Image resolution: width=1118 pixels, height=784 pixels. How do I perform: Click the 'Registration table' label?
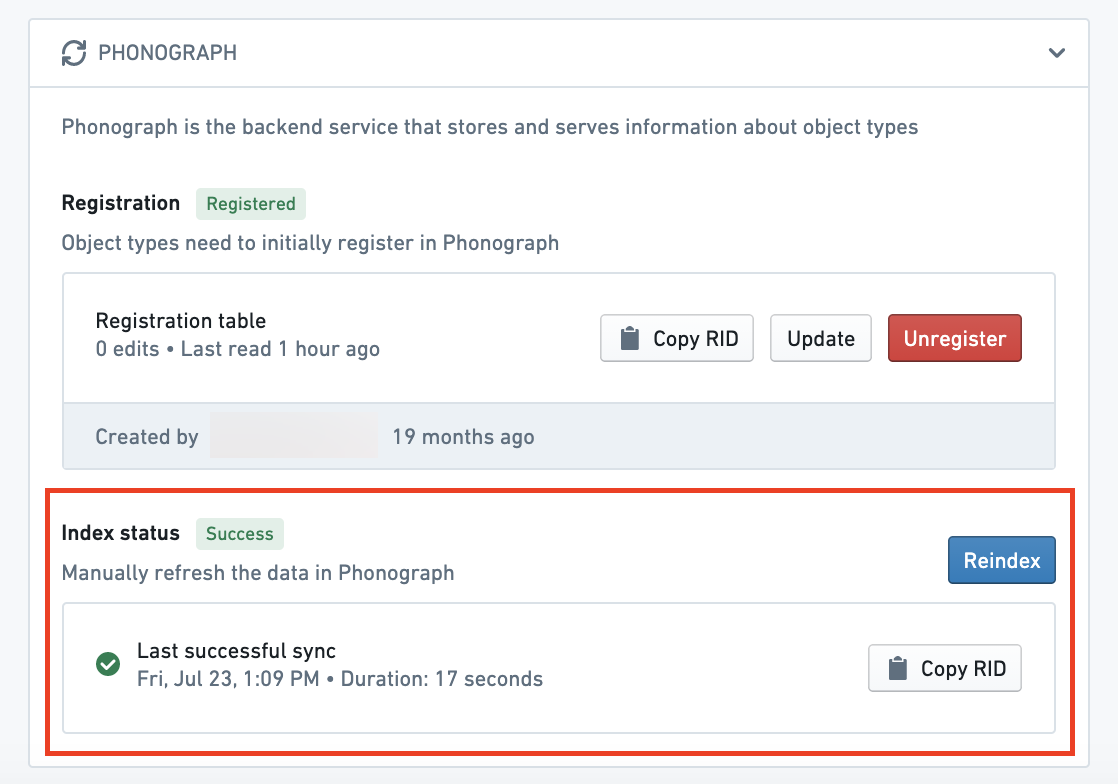point(180,321)
